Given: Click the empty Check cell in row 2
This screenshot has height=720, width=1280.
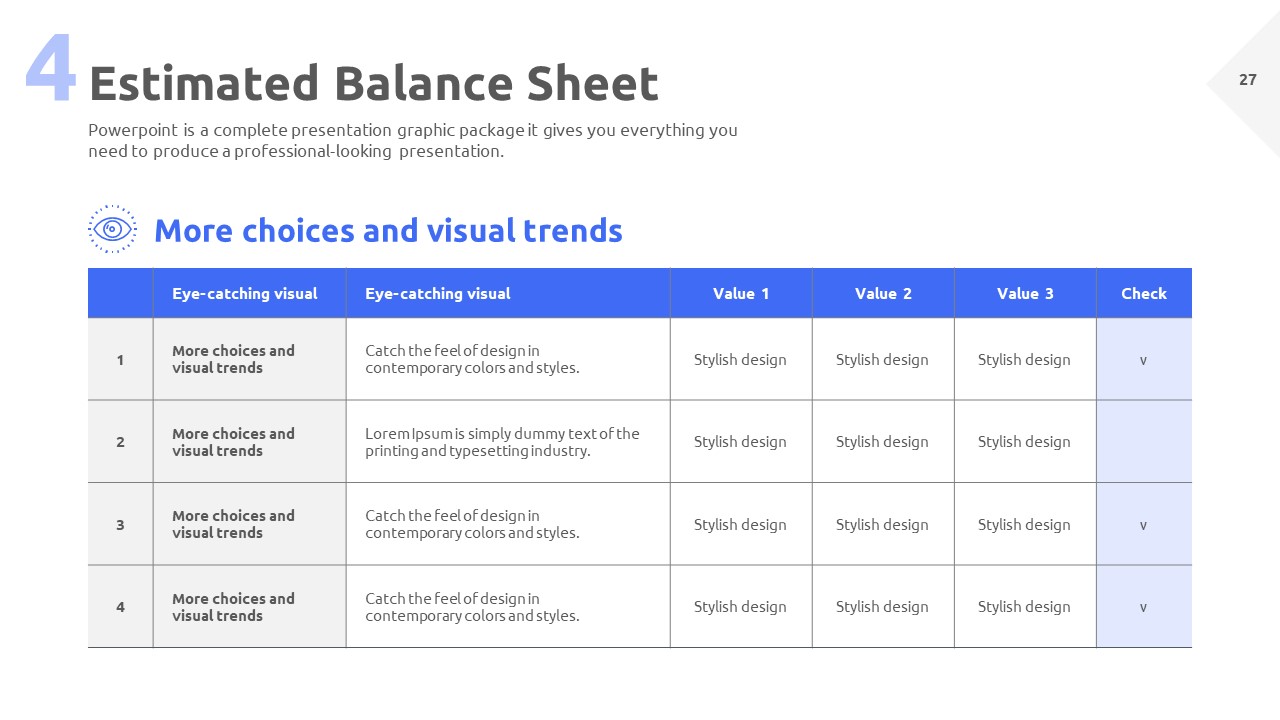Looking at the screenshot, I should click(1143, 442).
